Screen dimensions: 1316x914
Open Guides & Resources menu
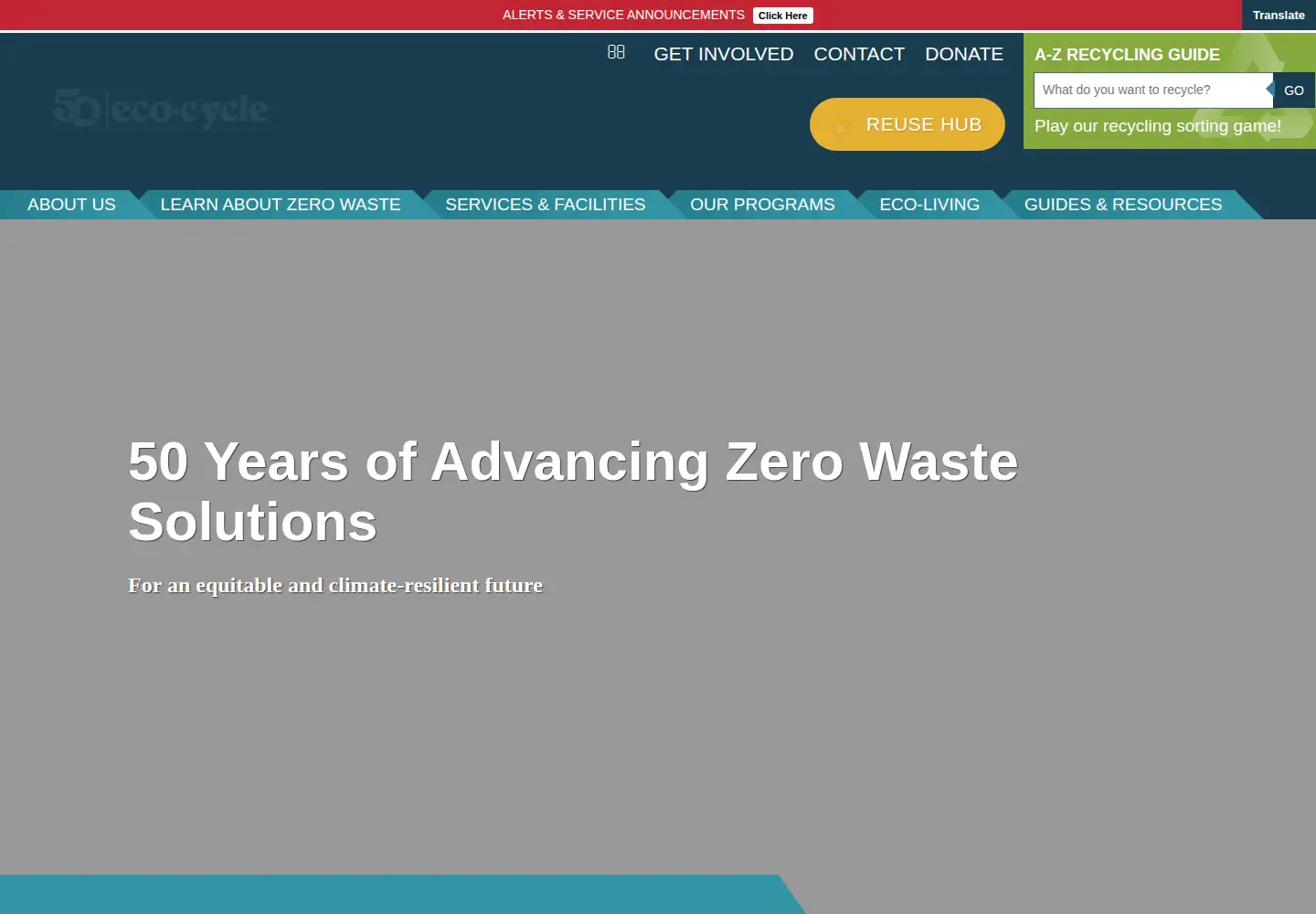click(x=1123, y=205)
